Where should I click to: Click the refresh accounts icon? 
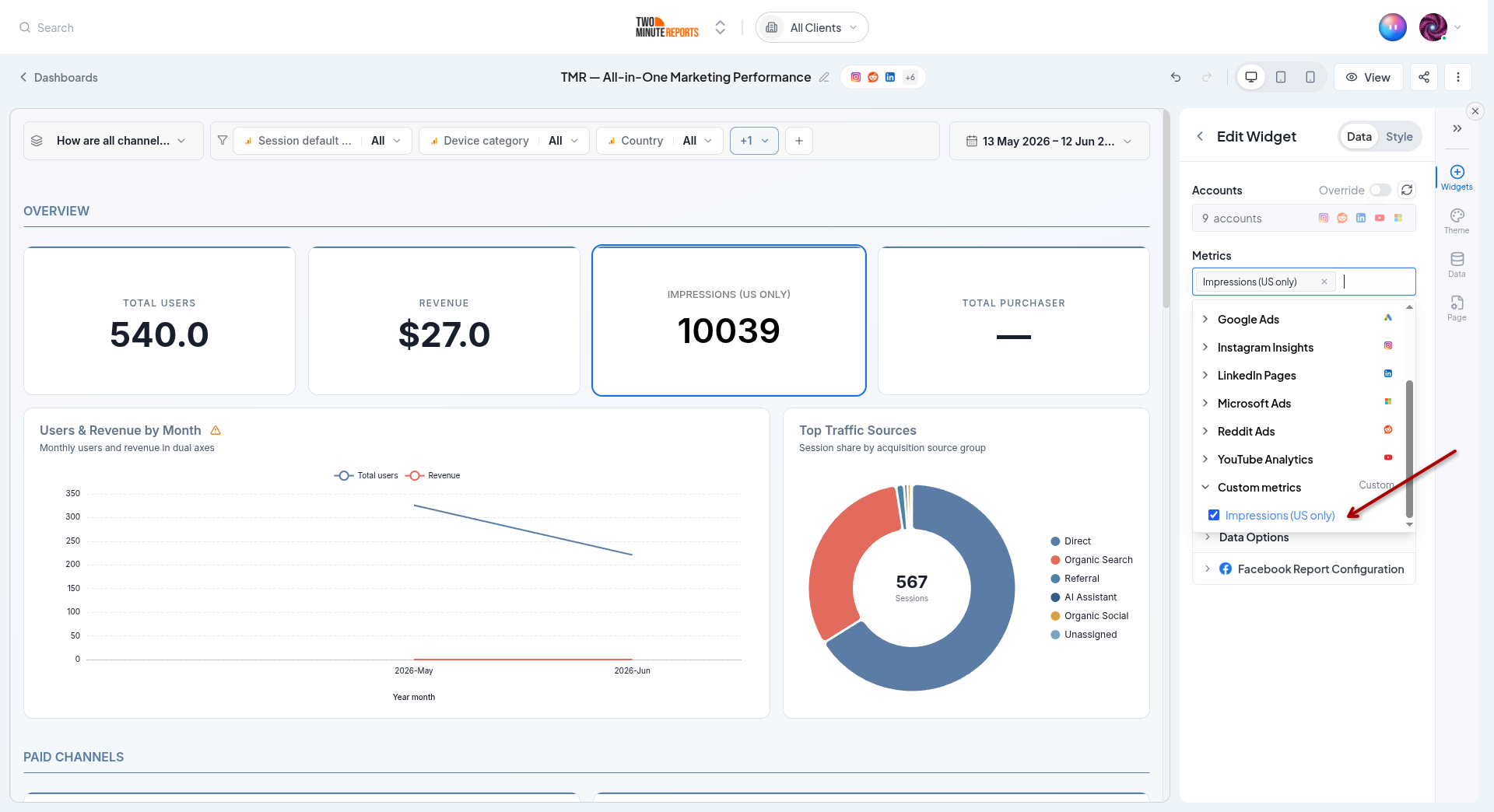pos(1407,190)
